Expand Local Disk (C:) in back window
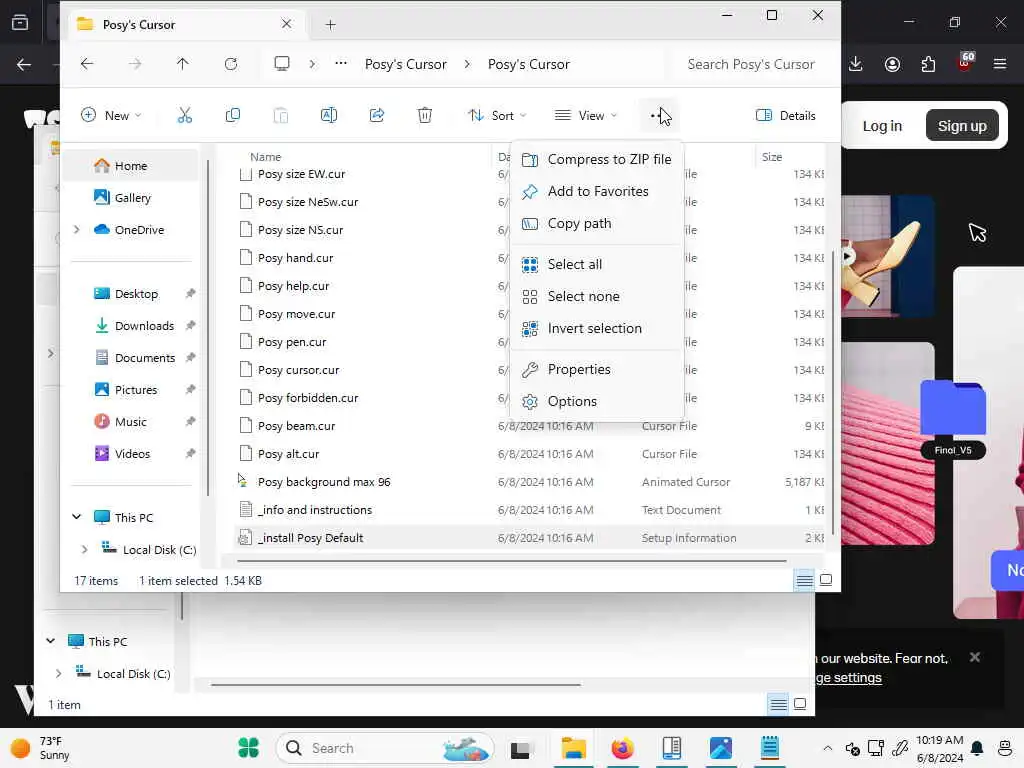Viewport: 1024px width, 768px height. pyautogui.click(x=58, y=673)
